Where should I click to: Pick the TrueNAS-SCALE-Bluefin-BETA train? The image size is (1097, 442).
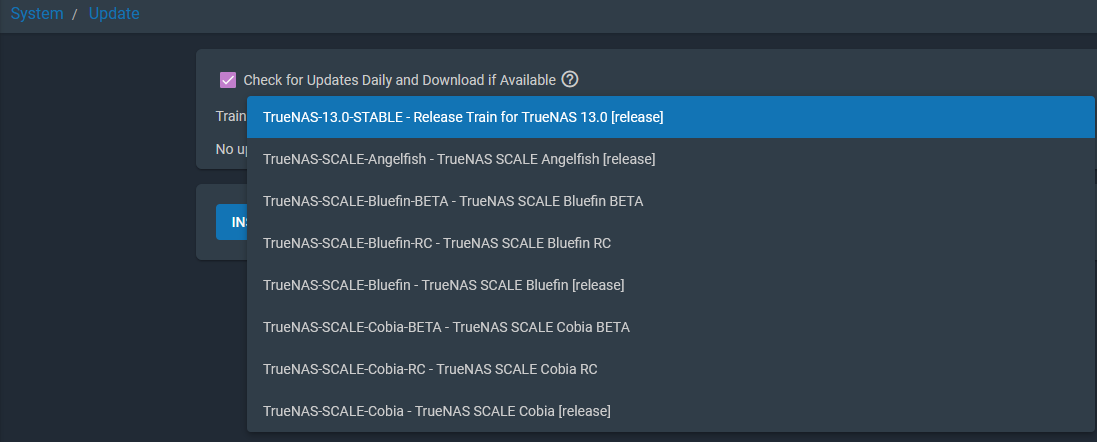pyautogui.click(x=670, y=201)
